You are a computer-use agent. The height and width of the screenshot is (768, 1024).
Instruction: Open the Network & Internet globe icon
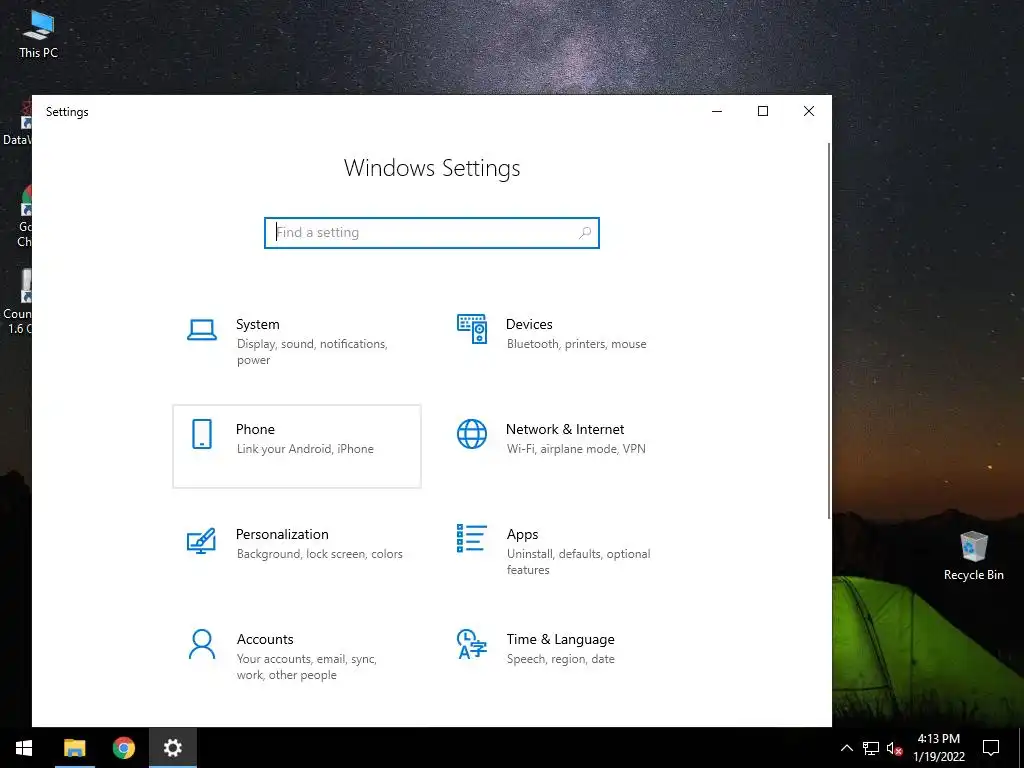point(472,434)
